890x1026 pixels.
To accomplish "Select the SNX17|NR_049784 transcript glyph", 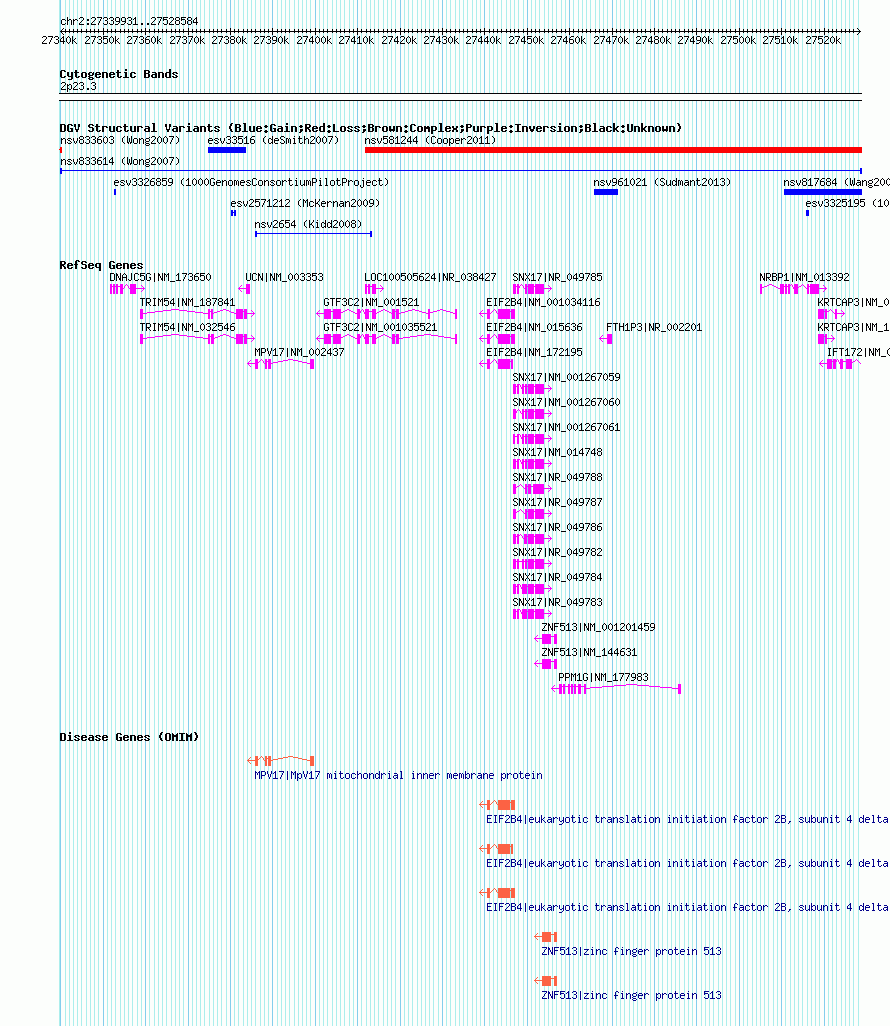I will click(x=532, y=589).
